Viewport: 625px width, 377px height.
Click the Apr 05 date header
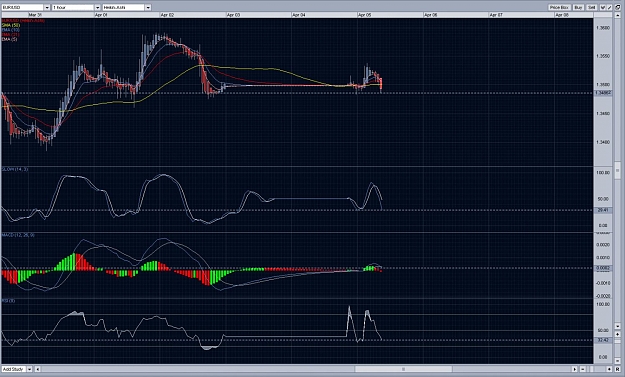[364, 15]
